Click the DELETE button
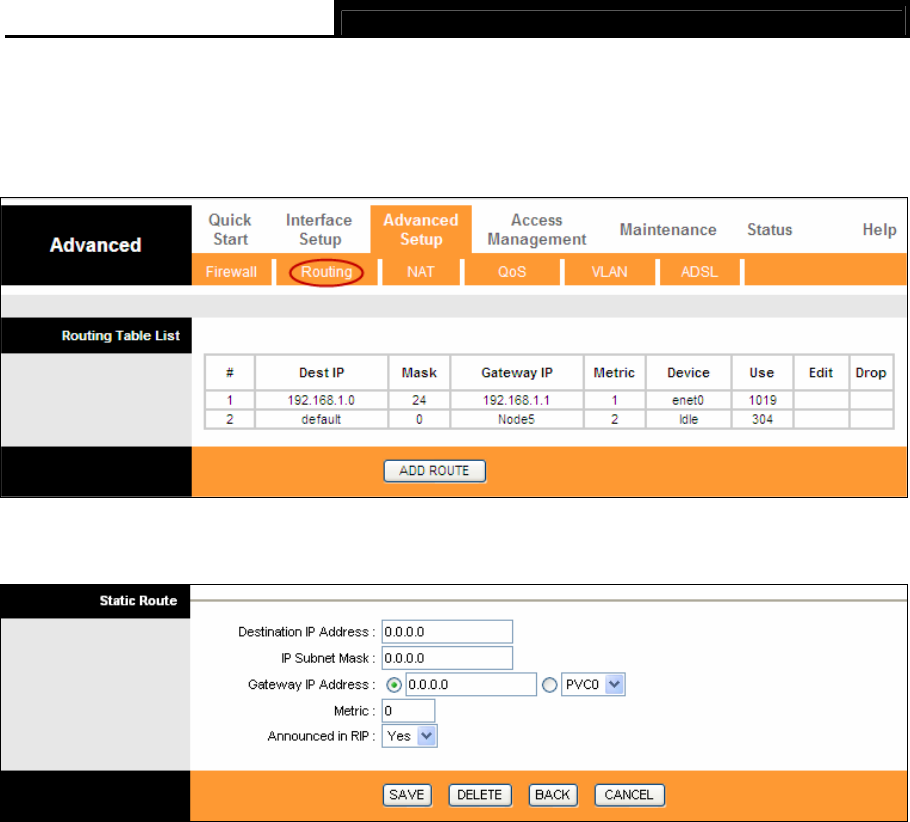This screenshot has width=910, height=822. tap(479, 795)
